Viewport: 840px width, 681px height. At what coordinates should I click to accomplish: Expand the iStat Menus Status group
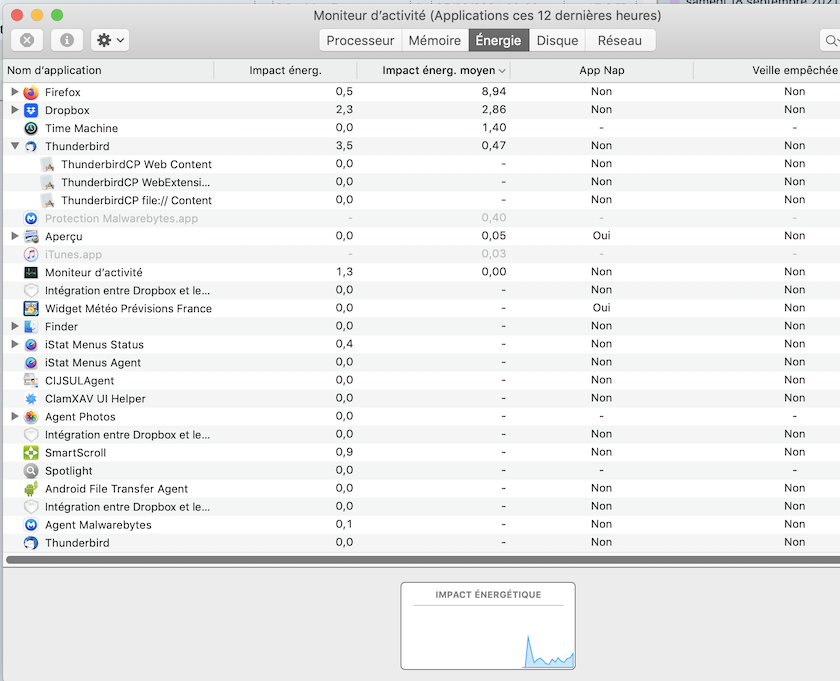(x=15, y=344)
